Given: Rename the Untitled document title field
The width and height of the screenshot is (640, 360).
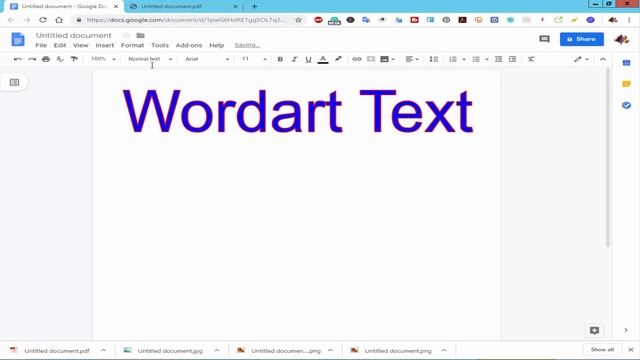Looking at the screenshot, I should tap(73, 36).
